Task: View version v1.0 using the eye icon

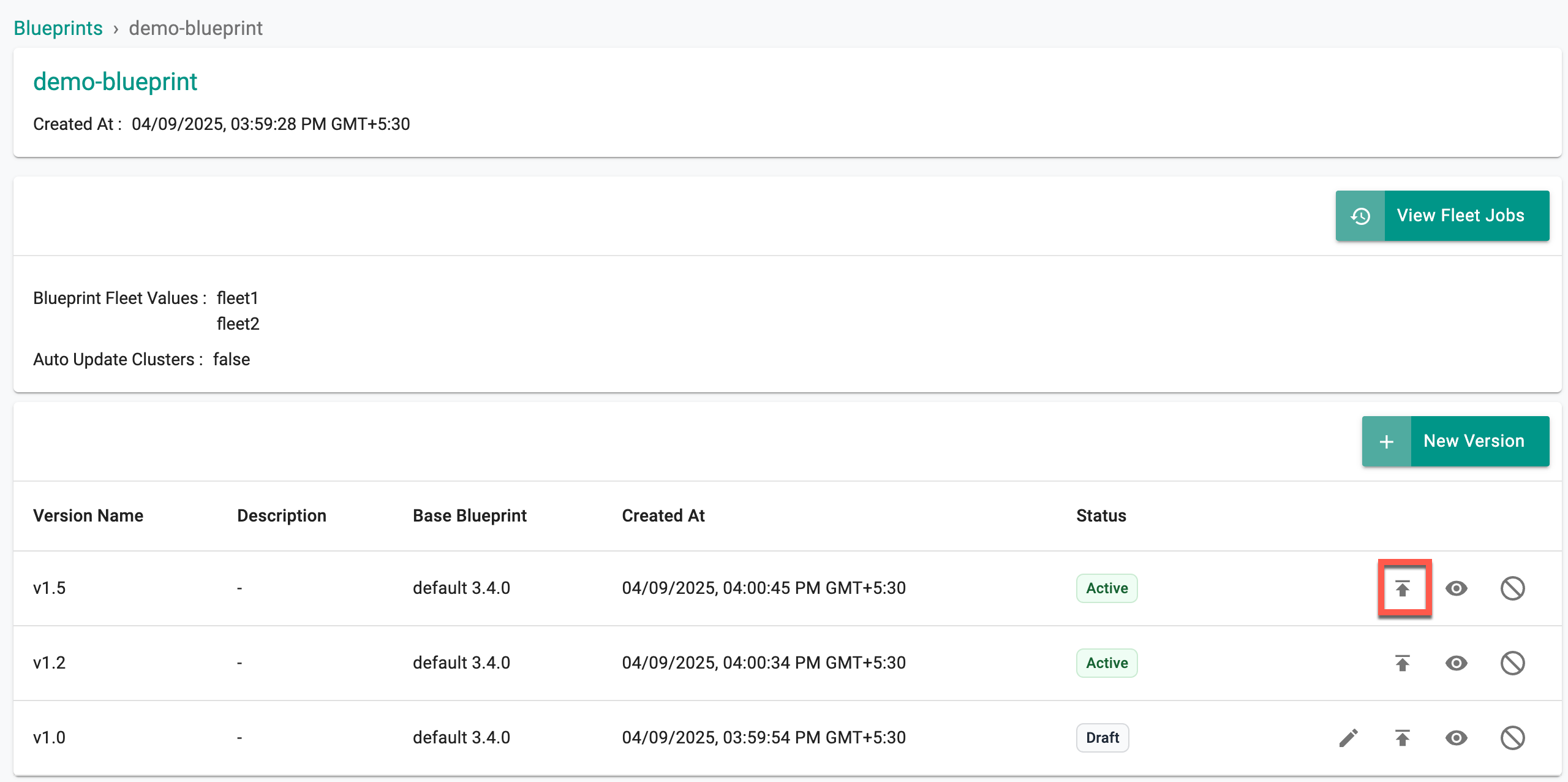Action: (1457, 738)
